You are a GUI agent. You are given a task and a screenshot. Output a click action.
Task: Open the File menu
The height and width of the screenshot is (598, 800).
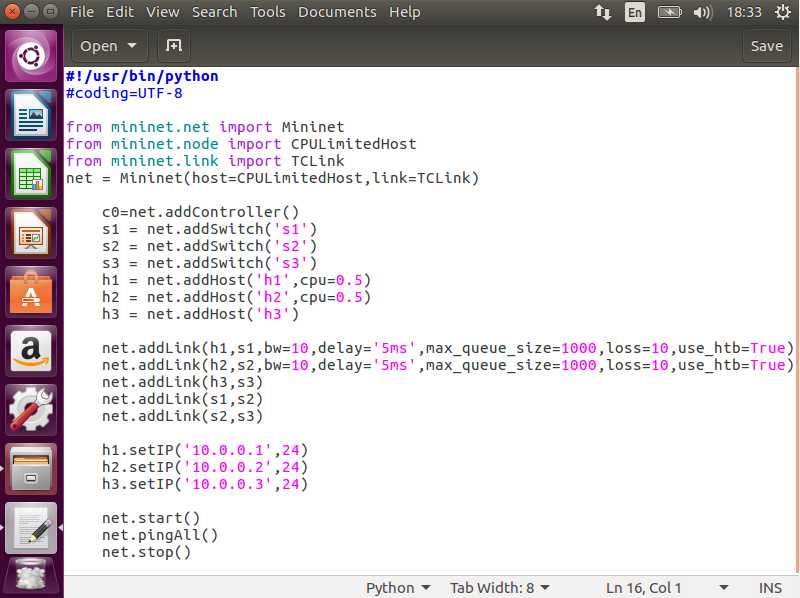[x=82, y=12]
